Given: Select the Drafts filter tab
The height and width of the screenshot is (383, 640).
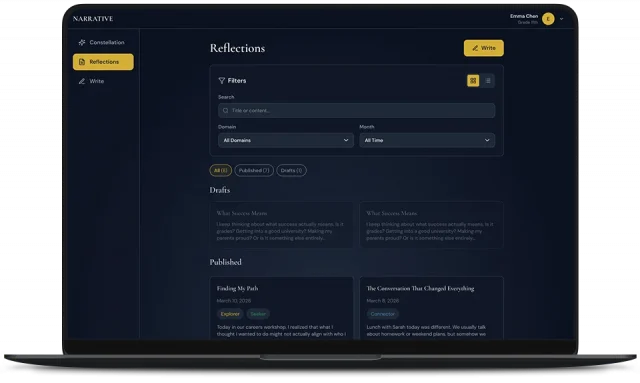Looking at the screenshot, I should click(291, 170).
